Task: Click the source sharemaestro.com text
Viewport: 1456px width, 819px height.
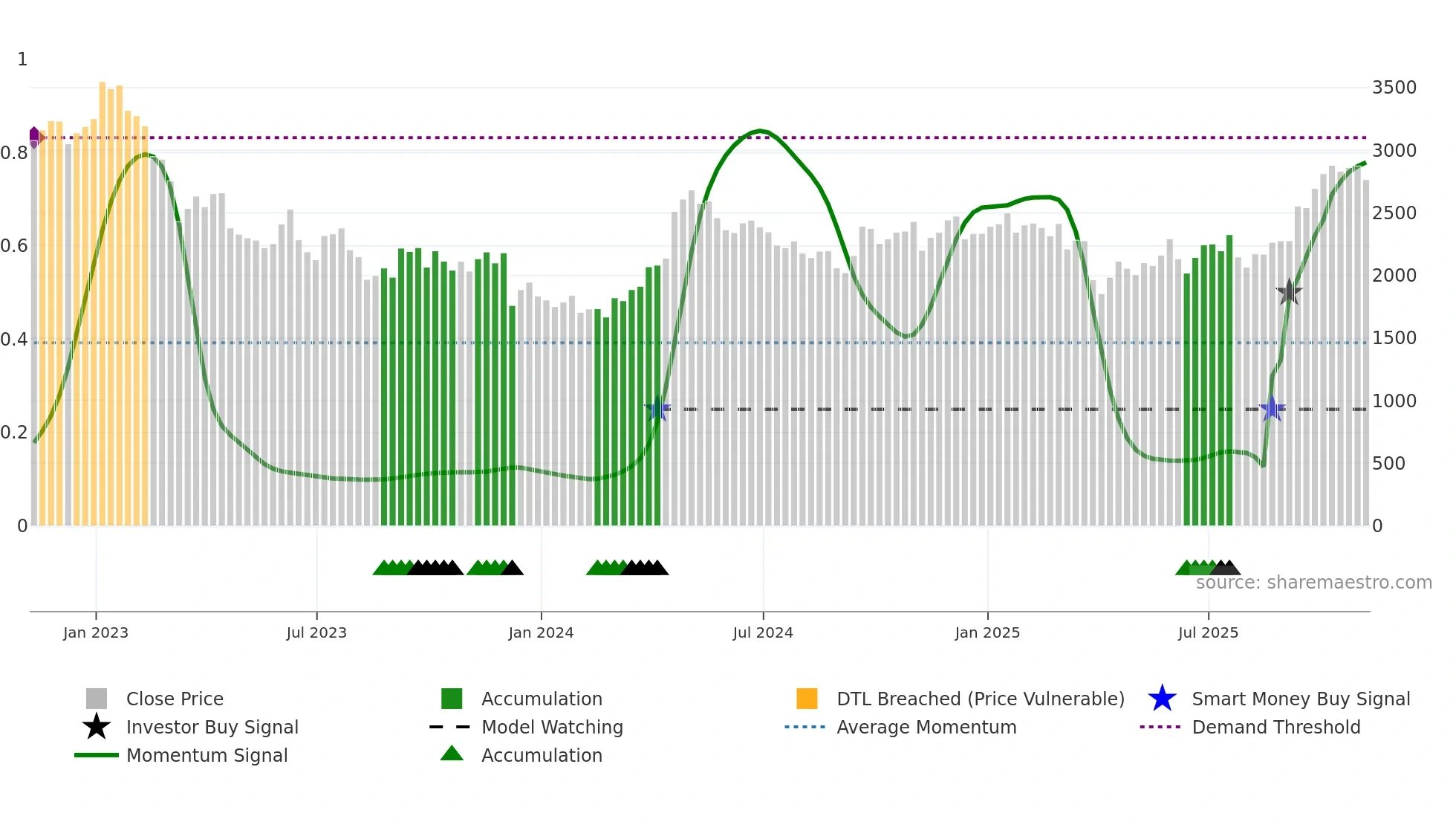Action: click(1313, 583)
